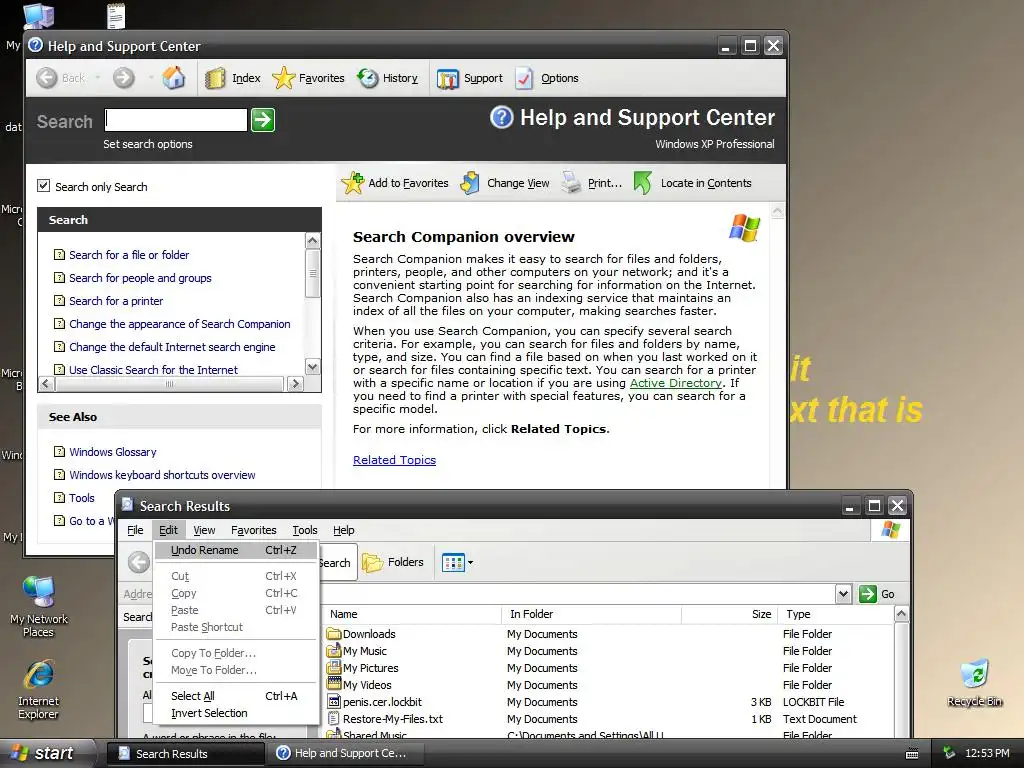Open the Index in Help and Support

(233, 78)
